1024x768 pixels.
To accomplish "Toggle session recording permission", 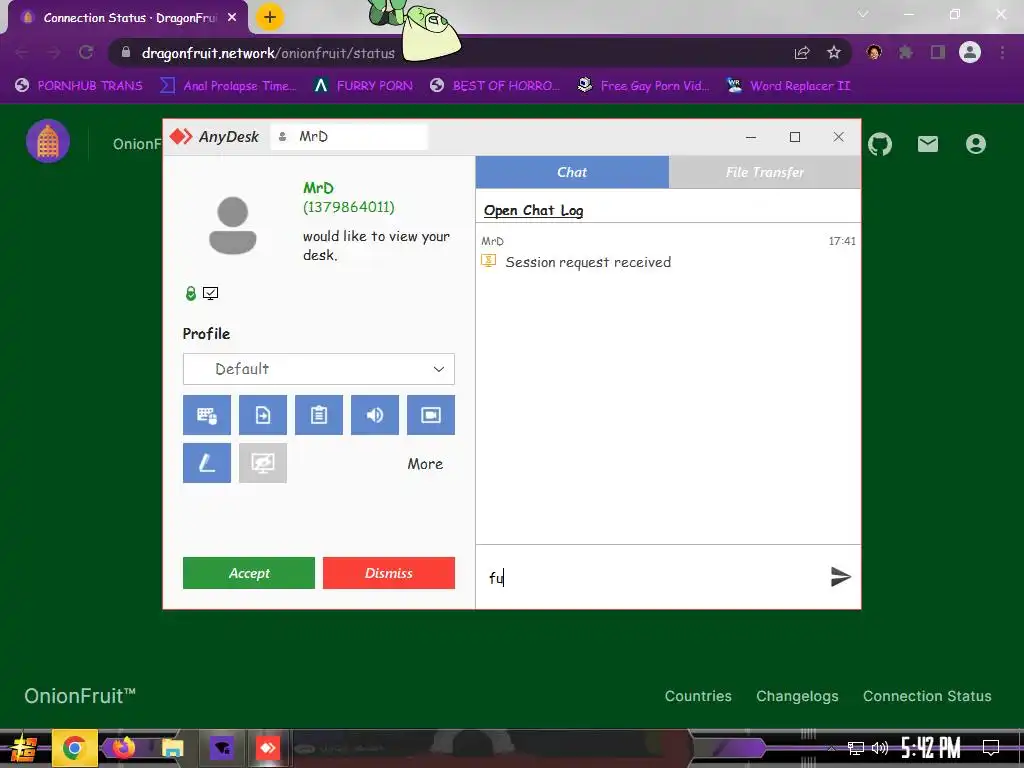I will [431, 415].
